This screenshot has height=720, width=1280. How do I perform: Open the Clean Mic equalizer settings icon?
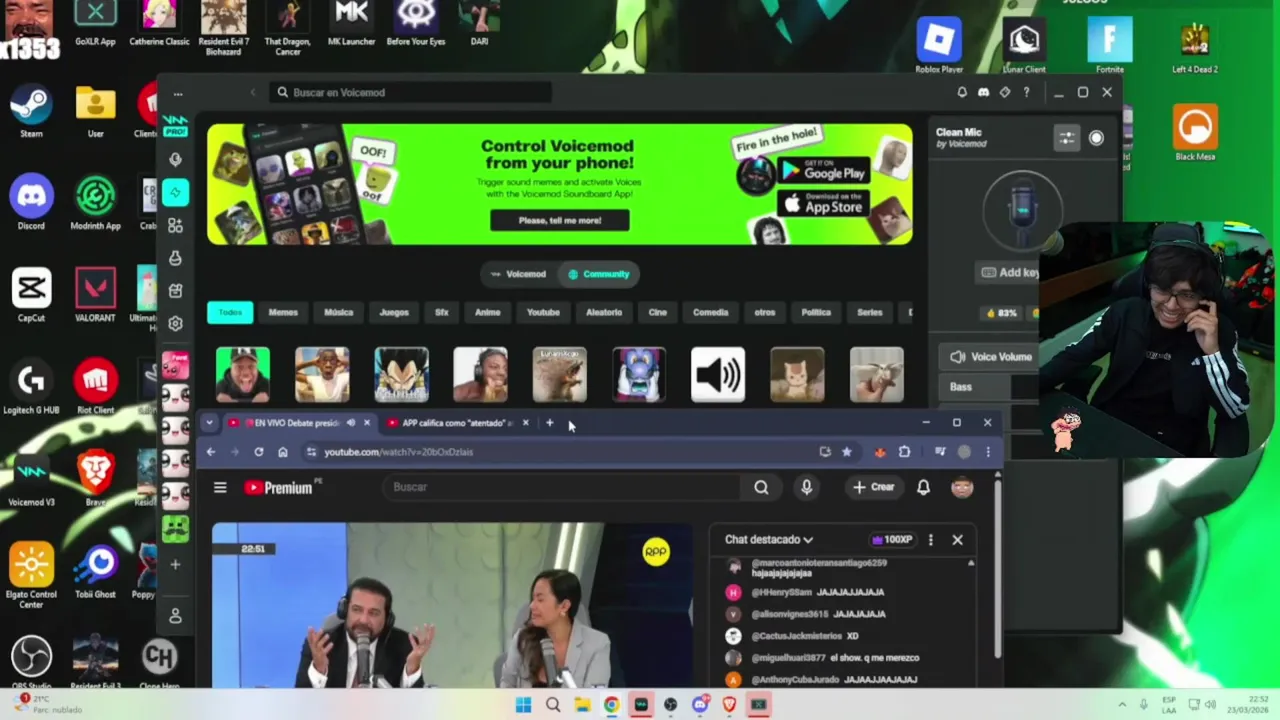[1067, 138]
